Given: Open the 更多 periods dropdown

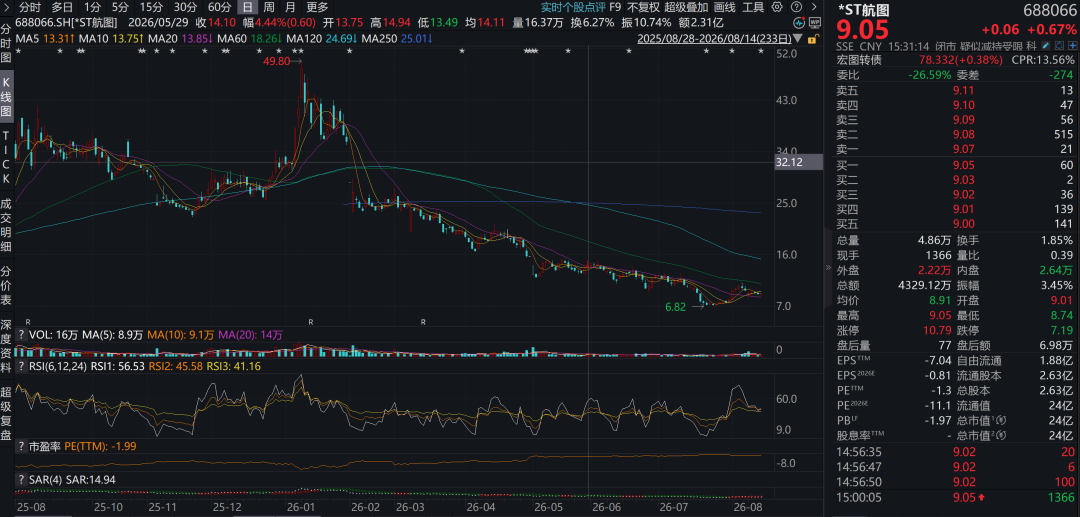Looking at the screenshot, I should [x=318, y=8].
